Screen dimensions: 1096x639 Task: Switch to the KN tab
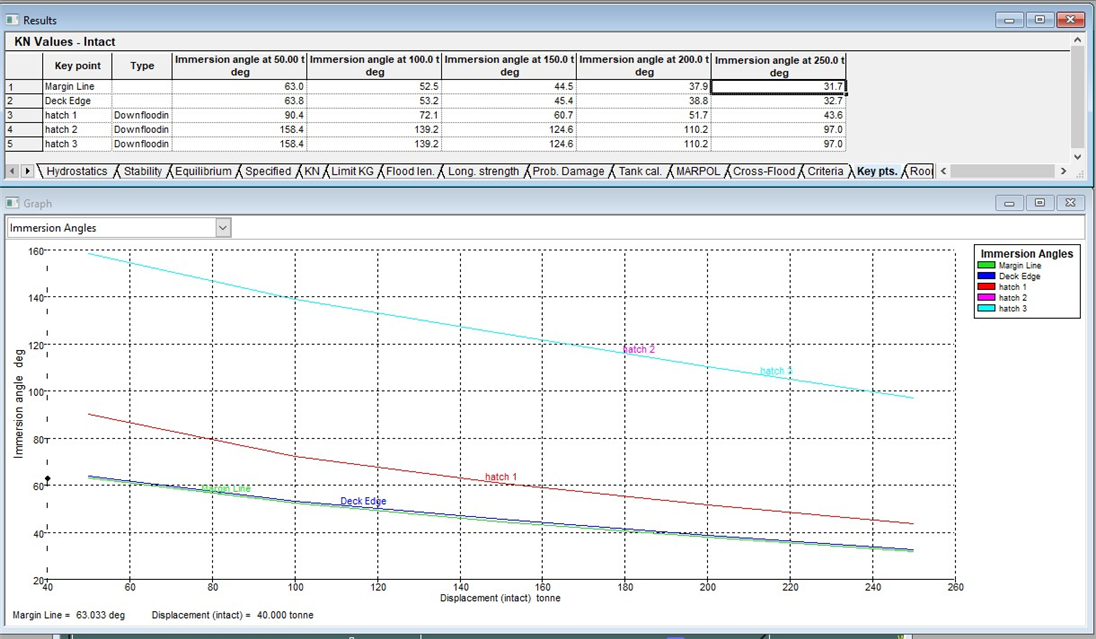(x=312, y=171)
